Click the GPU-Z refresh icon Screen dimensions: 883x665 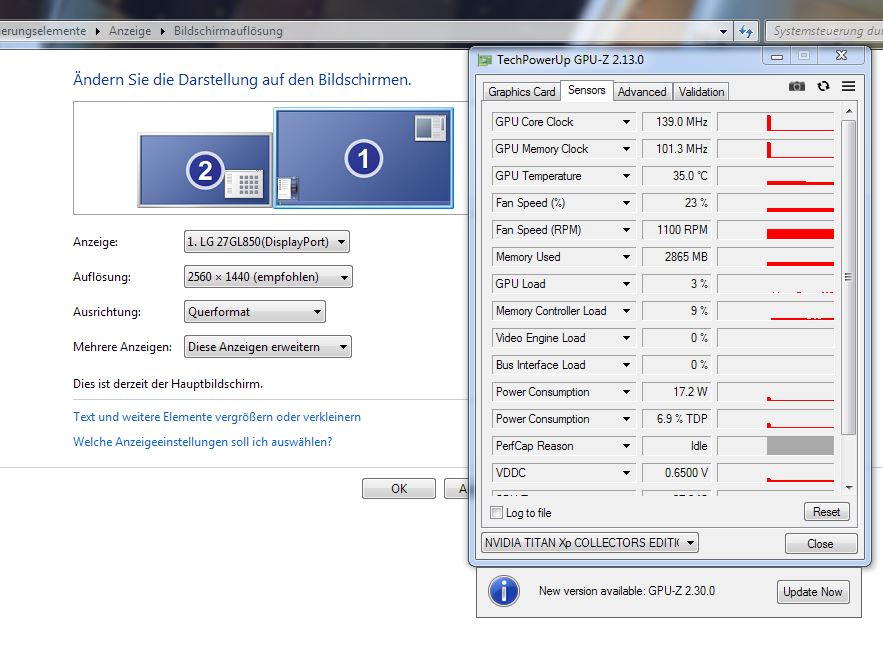[x=823, y=86]
